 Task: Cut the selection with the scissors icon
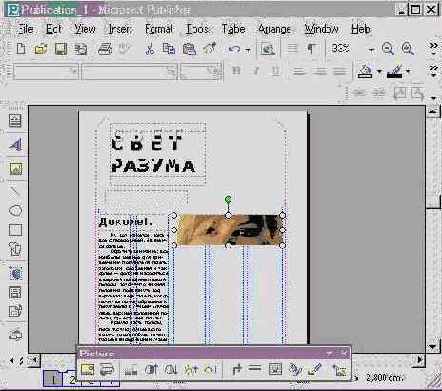coord(150,49)
